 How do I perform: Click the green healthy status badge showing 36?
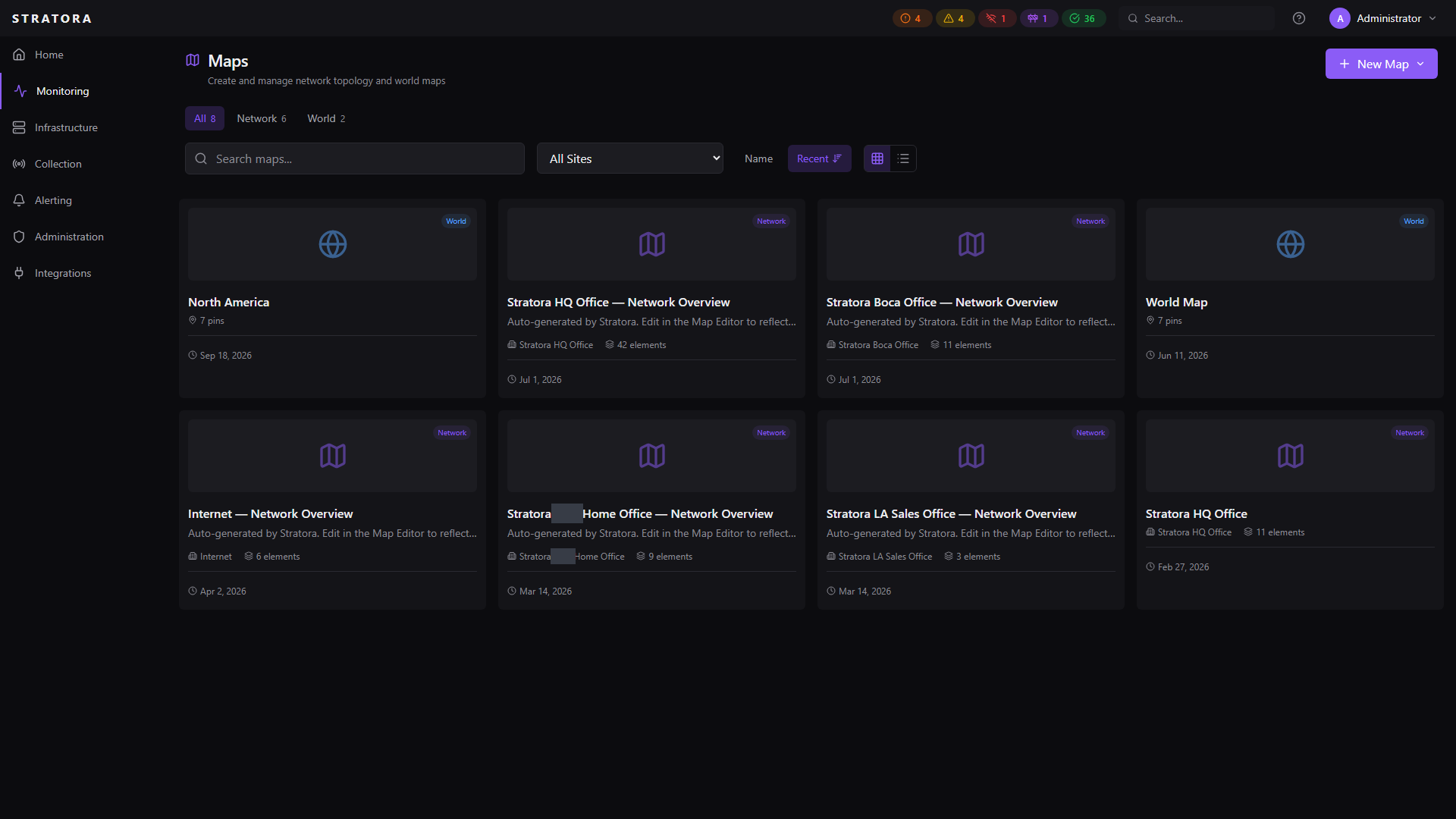1083,18
